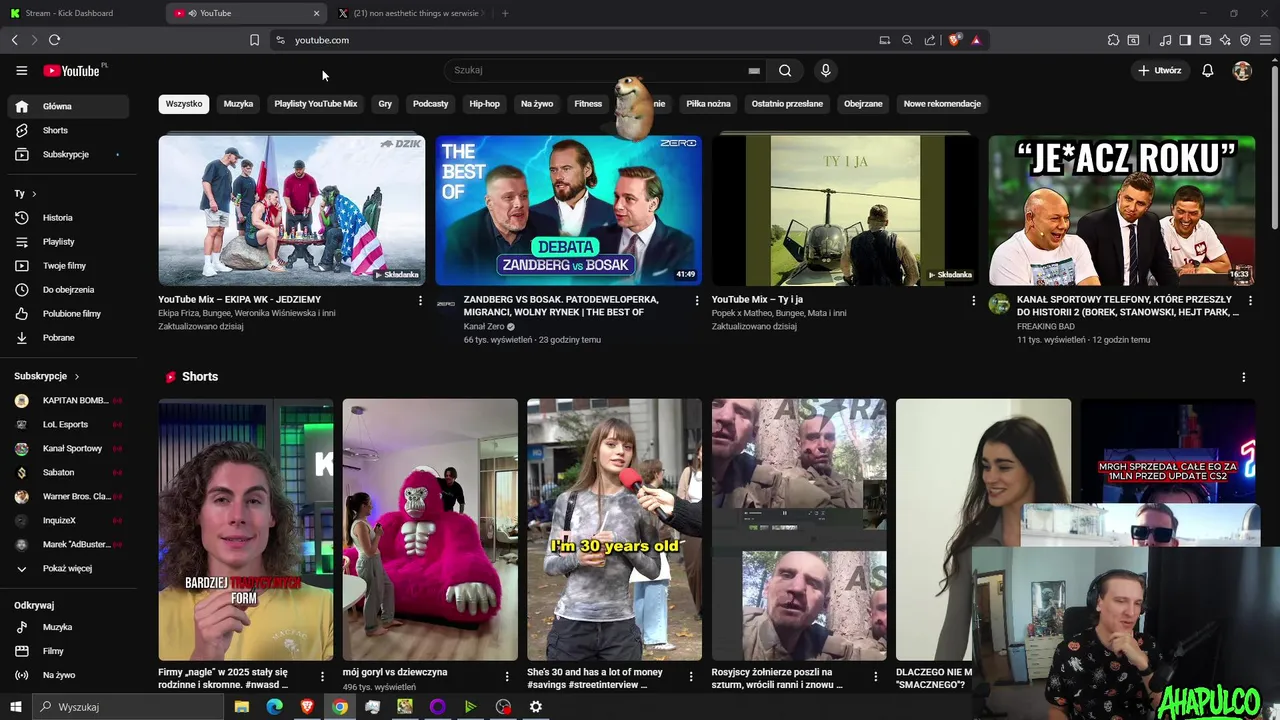Image resolution: width=1280 pixels, height=720 pixels.
Task: Select the Piłka nożna chip
Action: click(708, 104)
